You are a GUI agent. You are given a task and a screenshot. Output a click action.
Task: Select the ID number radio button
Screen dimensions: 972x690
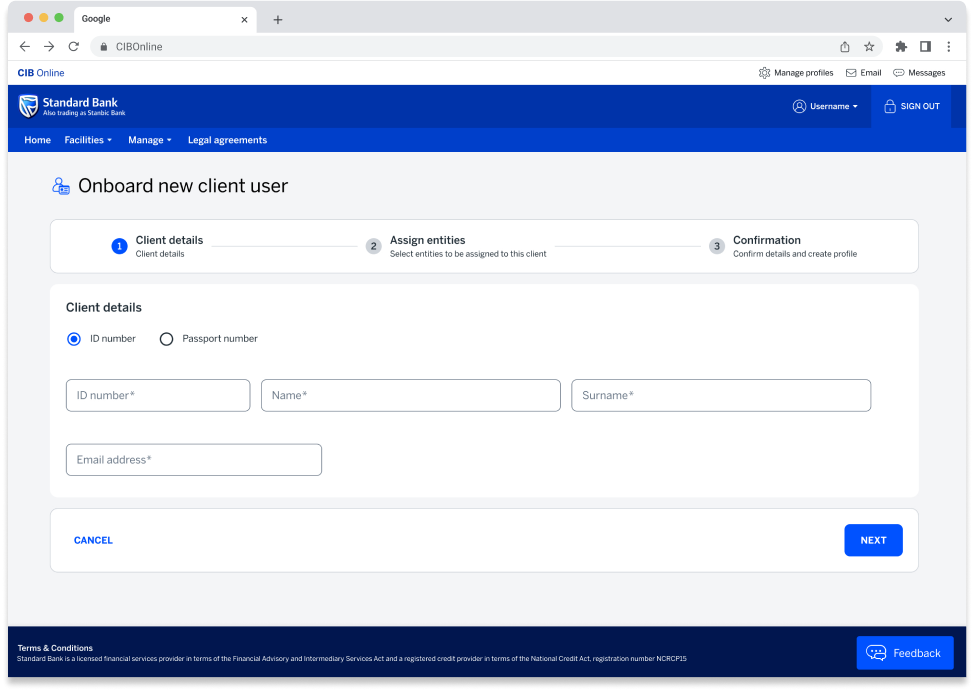(74, 339)
